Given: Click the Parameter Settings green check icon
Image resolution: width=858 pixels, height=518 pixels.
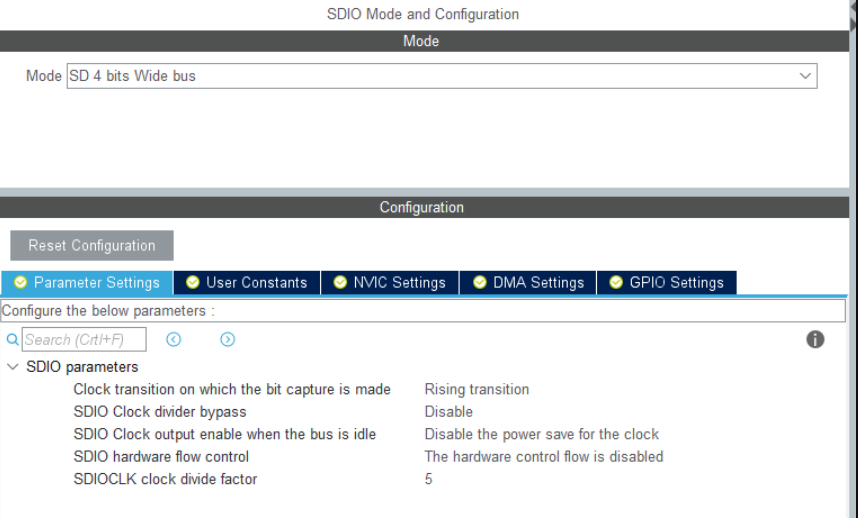Looking at the screenshot, I should coord(20,283).
